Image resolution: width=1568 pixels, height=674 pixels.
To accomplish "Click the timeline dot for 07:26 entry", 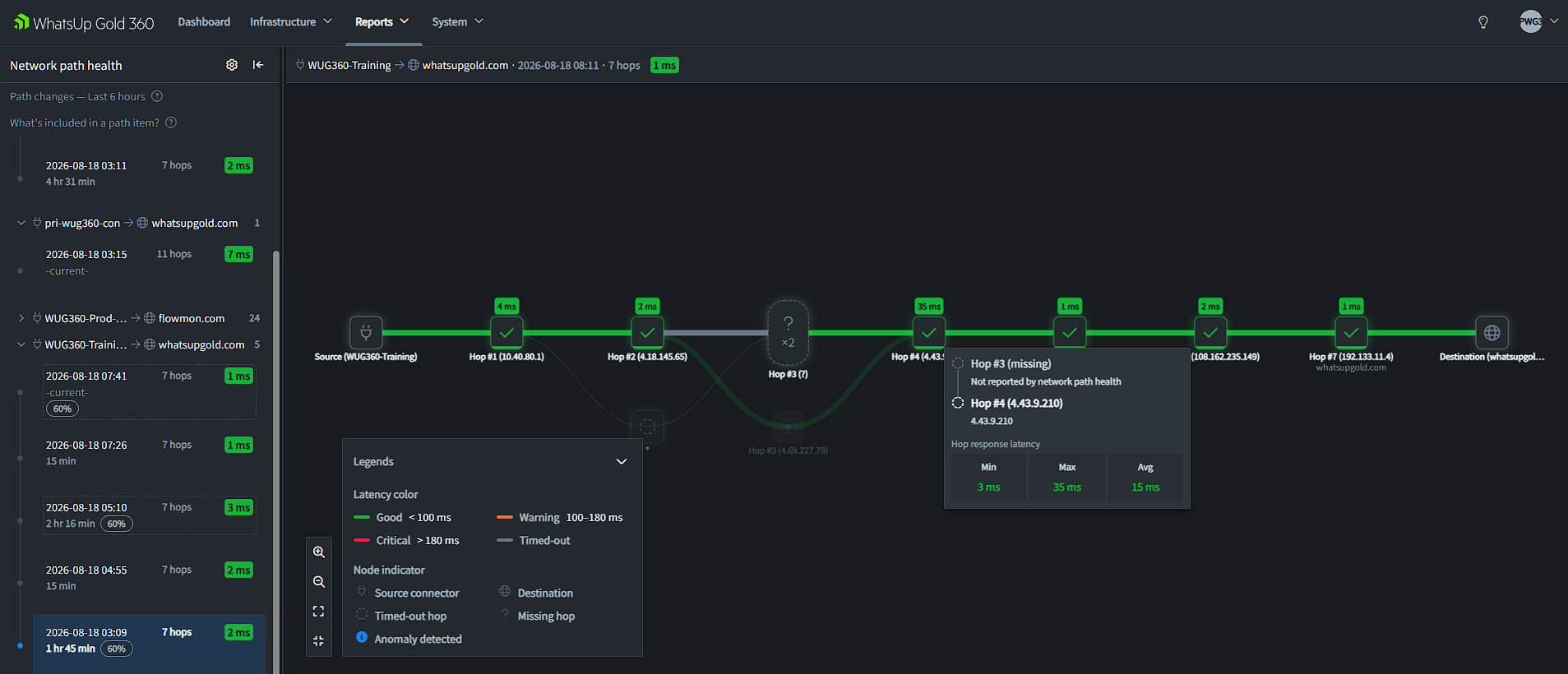I will click(20, 458).
